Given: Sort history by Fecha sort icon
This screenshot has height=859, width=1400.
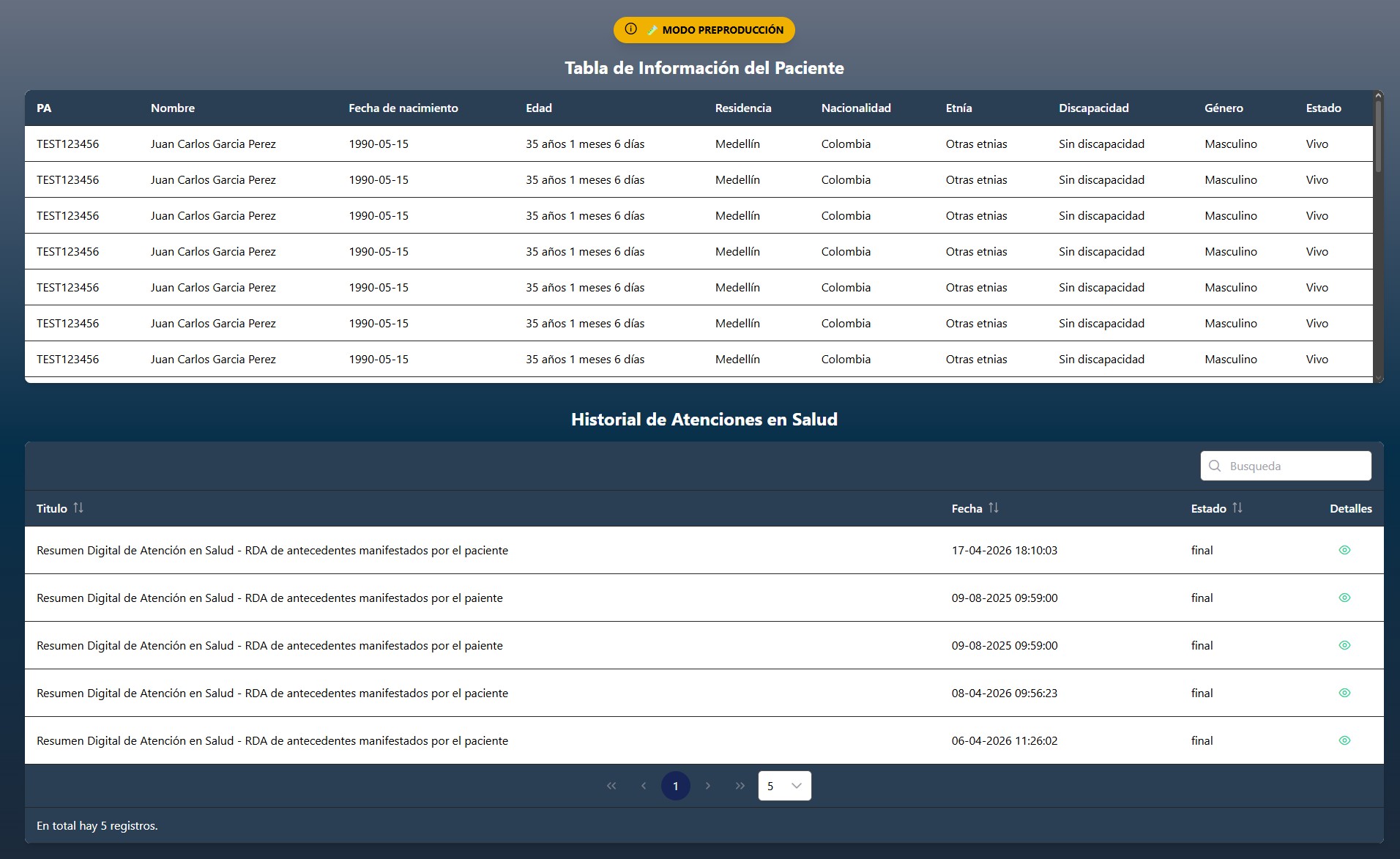Looking at the screenshot, I should click(994, 507).
